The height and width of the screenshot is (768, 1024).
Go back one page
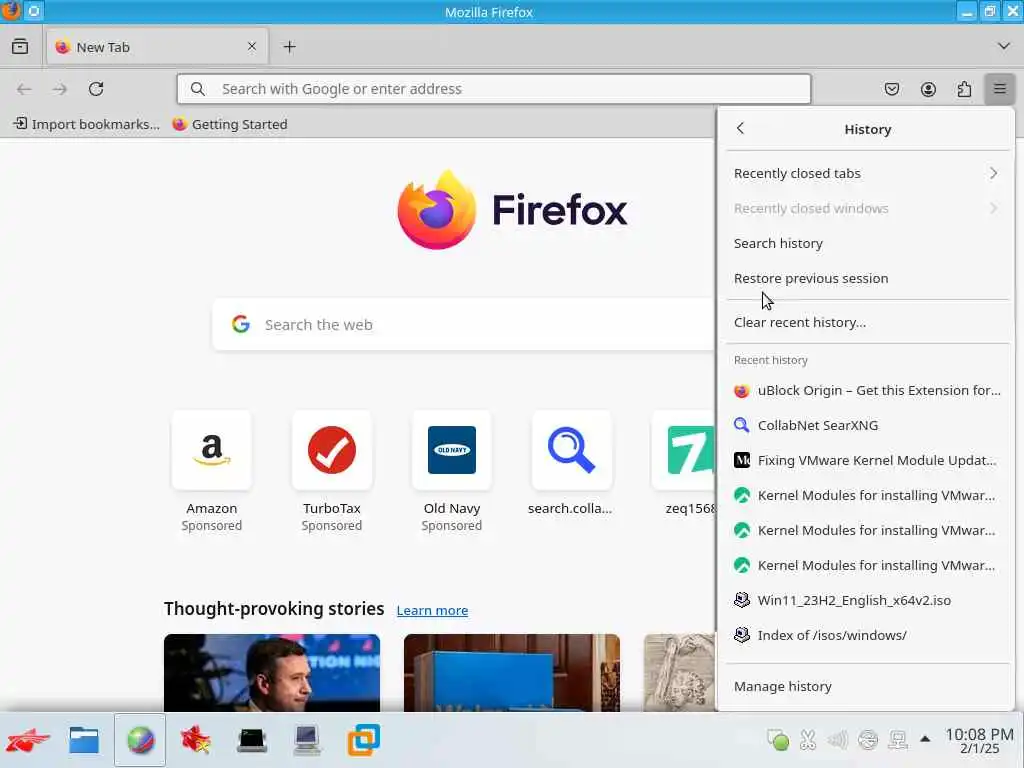(24, 89)
